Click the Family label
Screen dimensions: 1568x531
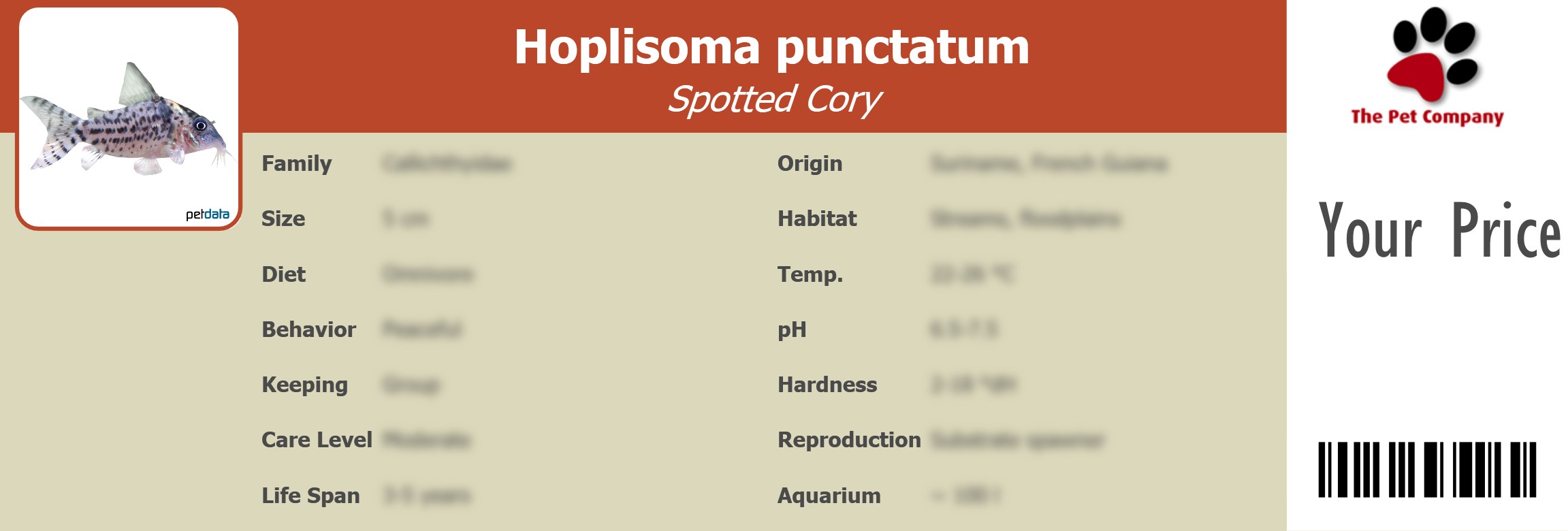coord(297,163)
